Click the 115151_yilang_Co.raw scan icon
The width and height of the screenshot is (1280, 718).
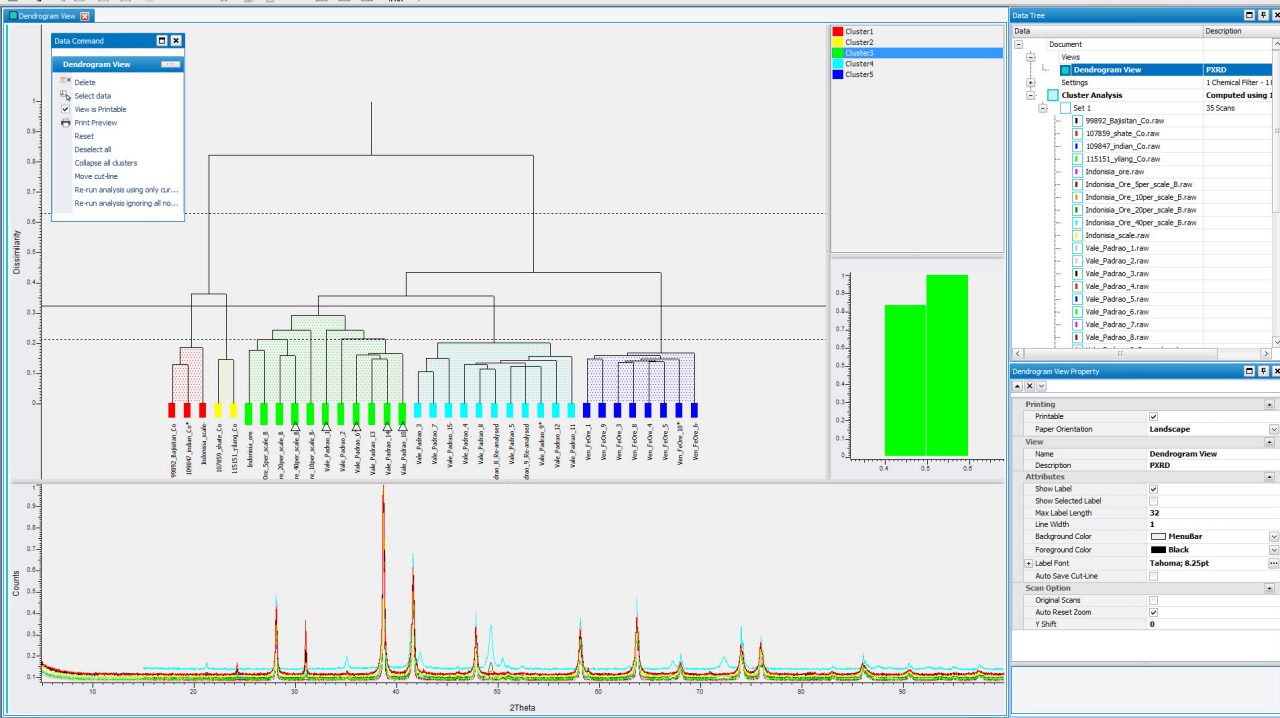(x=1078, y=159)
